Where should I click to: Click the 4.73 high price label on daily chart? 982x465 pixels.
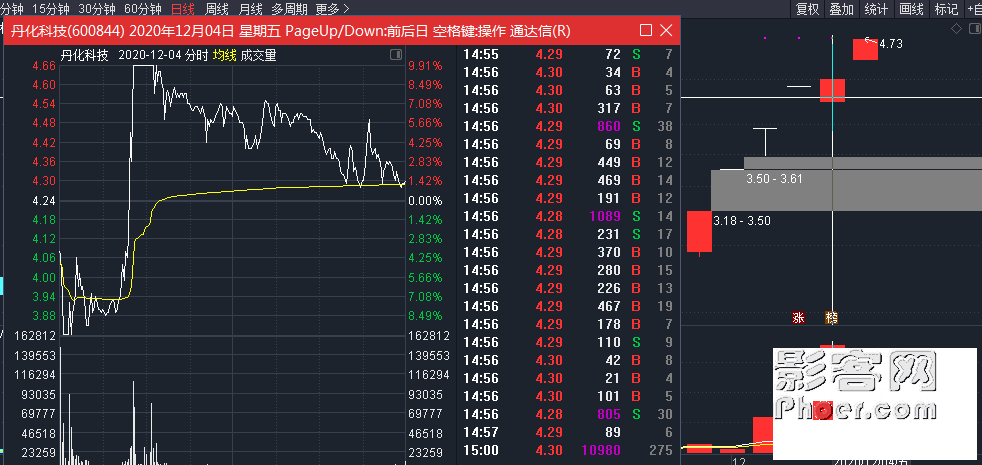891,44
